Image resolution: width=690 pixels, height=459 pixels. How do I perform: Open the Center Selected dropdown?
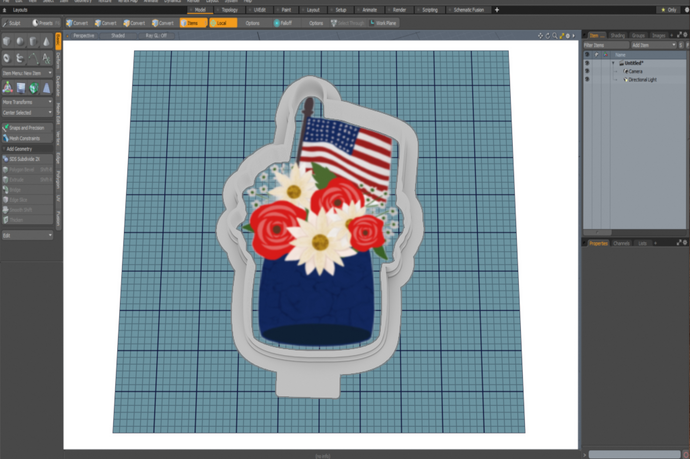(x=27, y=113)
